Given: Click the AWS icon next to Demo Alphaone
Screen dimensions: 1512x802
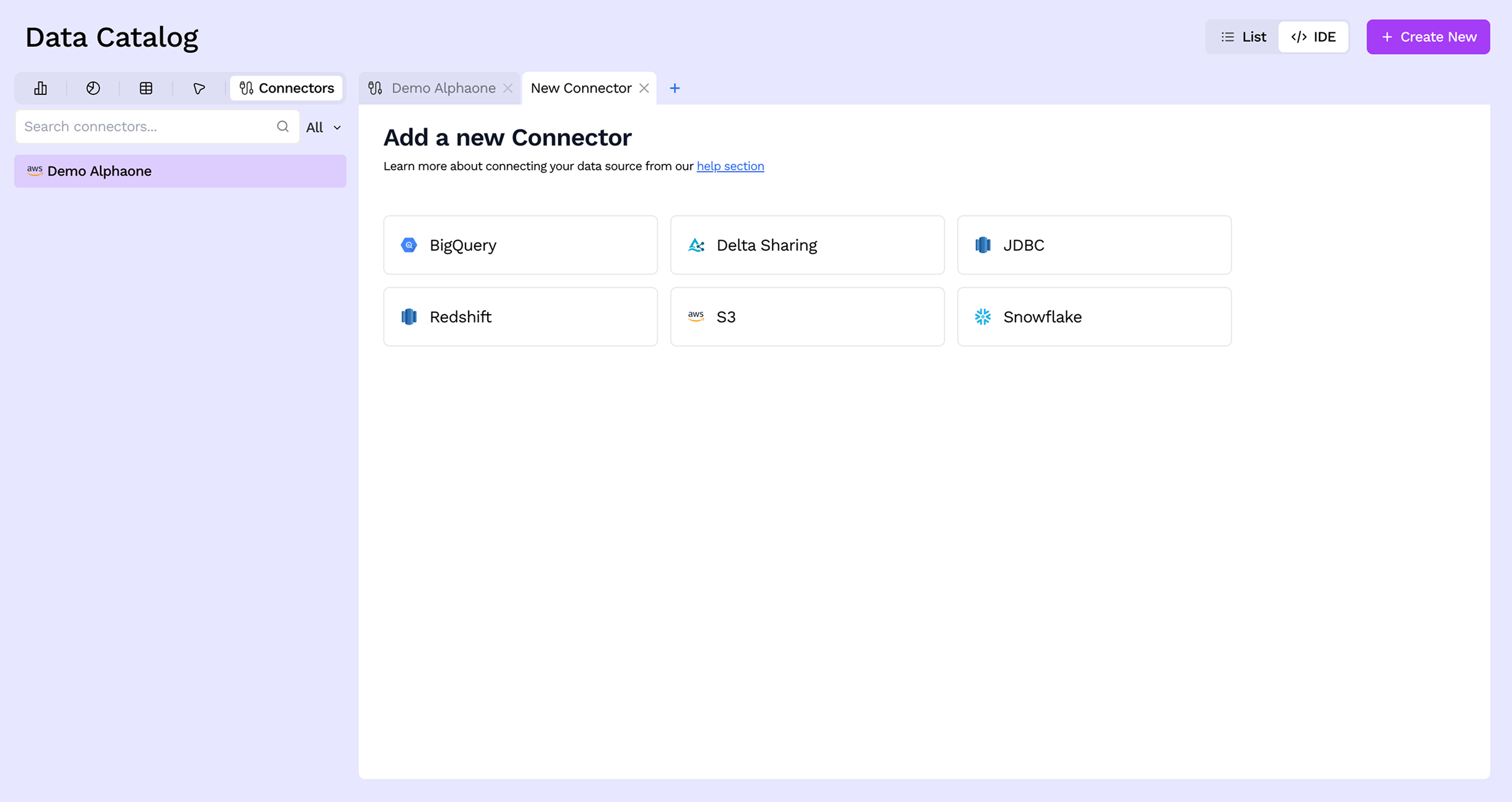Looking at the screenshot, I should [35, 171].
